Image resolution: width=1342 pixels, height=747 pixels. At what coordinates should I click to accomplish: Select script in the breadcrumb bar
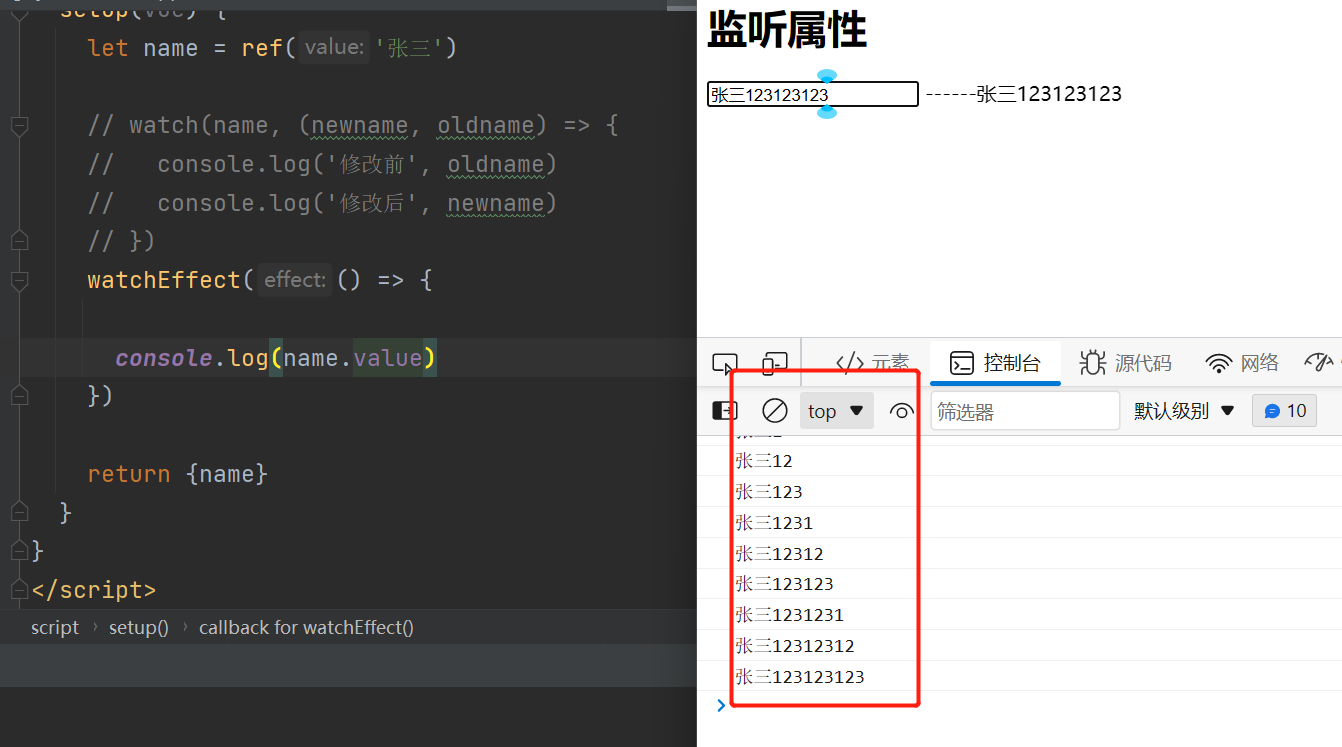point(54,628)
